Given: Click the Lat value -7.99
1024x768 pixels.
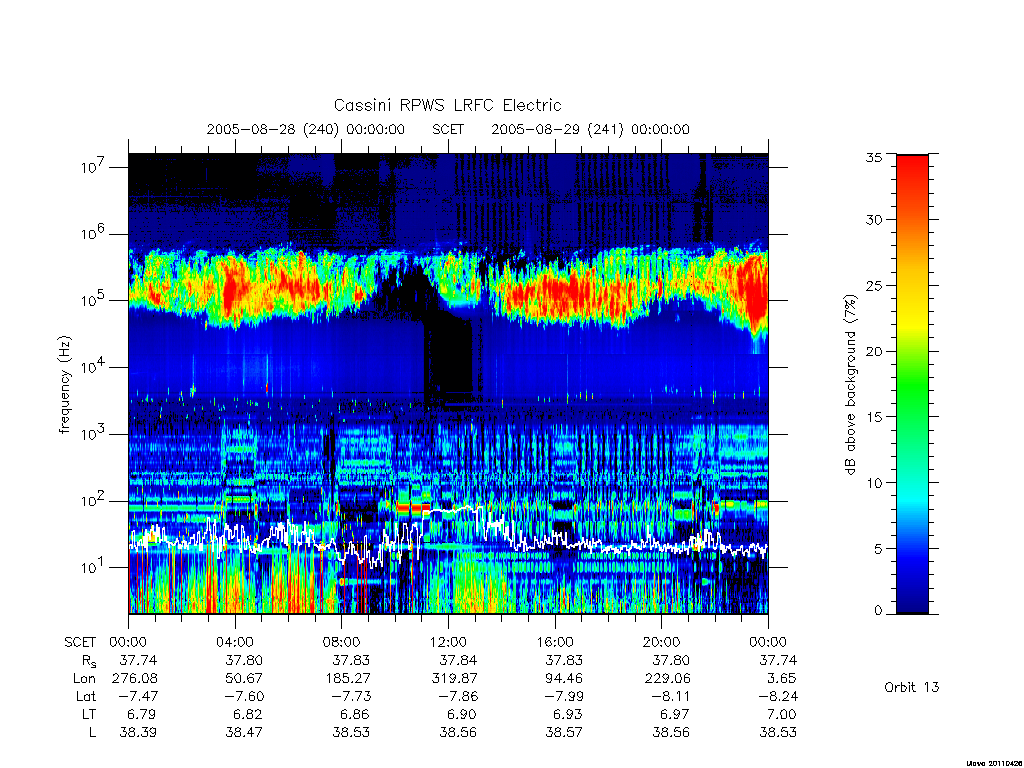Looking at the screenshot, I should coord(564,696).
